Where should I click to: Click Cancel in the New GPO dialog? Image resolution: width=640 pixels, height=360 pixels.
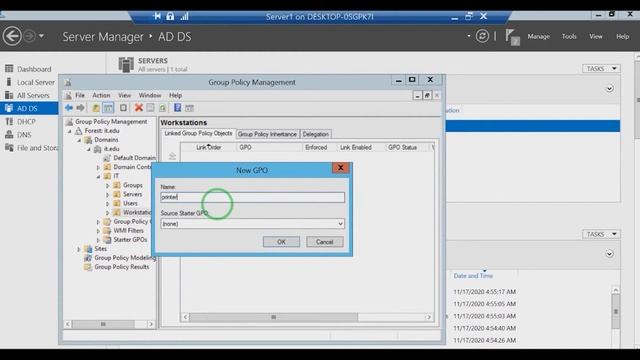(324, 242)
